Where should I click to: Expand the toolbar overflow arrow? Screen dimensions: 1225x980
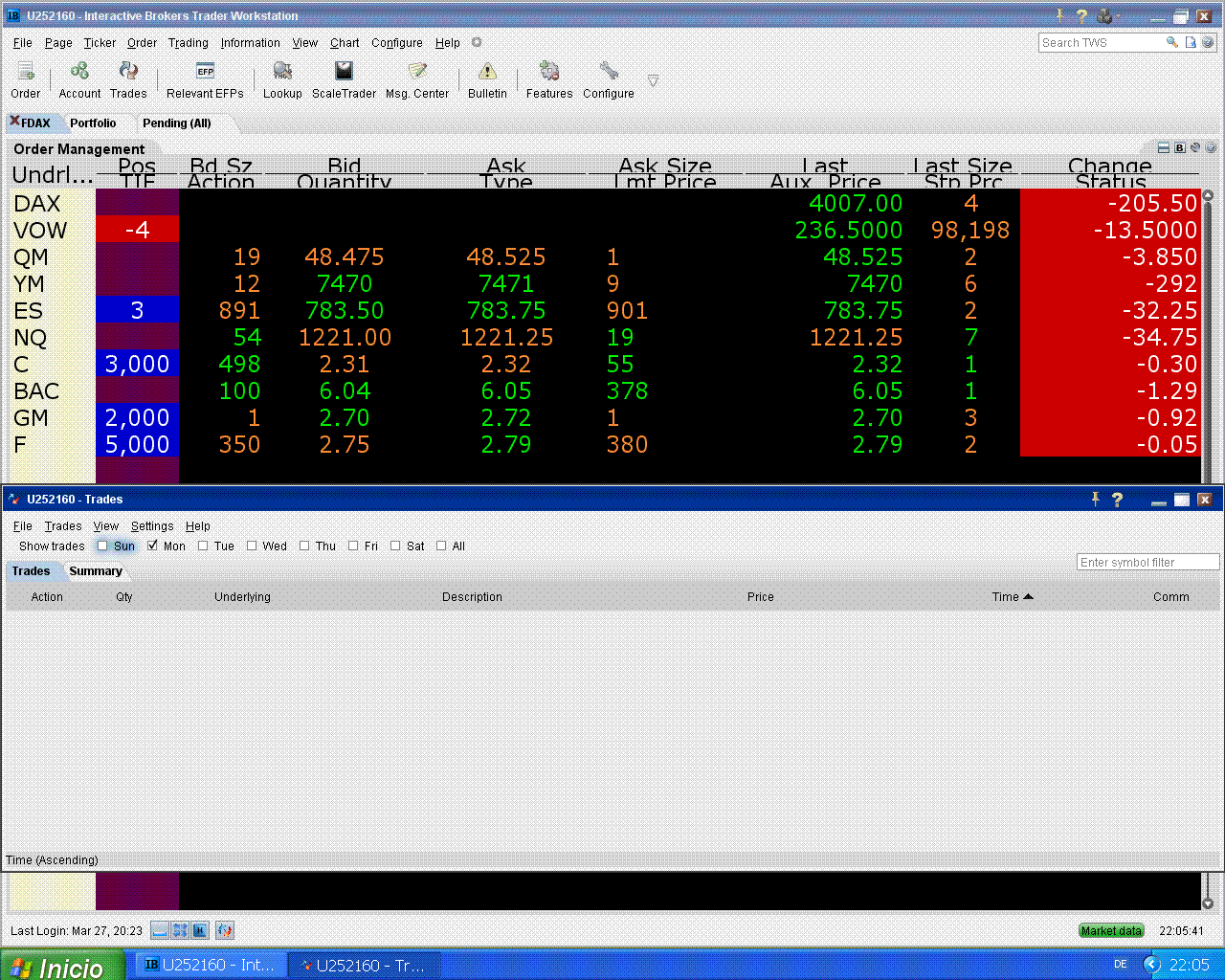tap(653, 80)
